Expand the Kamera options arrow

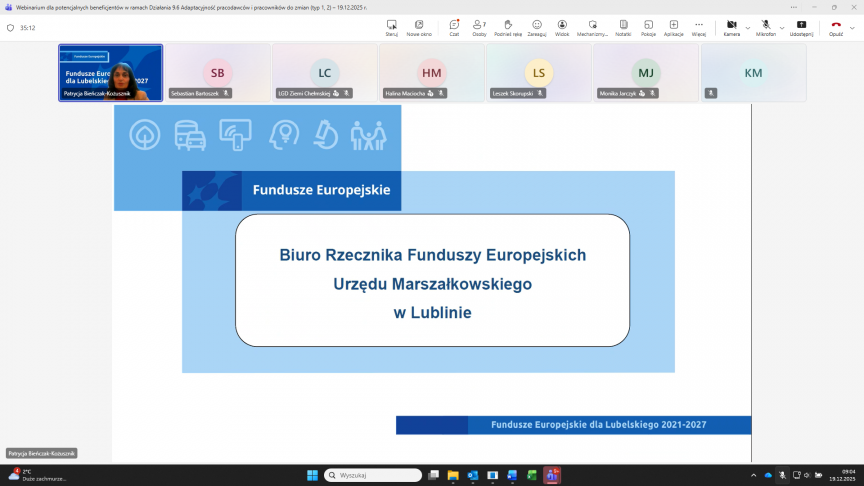click(x=748, y=27)
